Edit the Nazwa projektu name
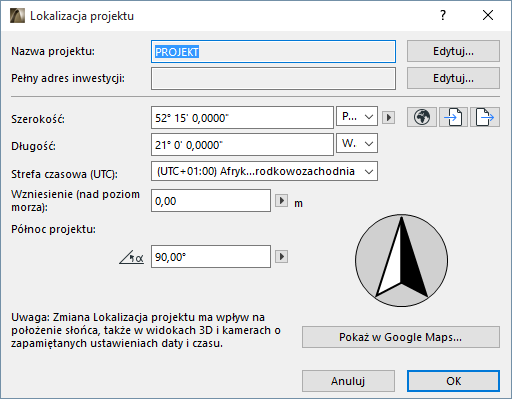512x399 pixels. [x=453, y=51]
